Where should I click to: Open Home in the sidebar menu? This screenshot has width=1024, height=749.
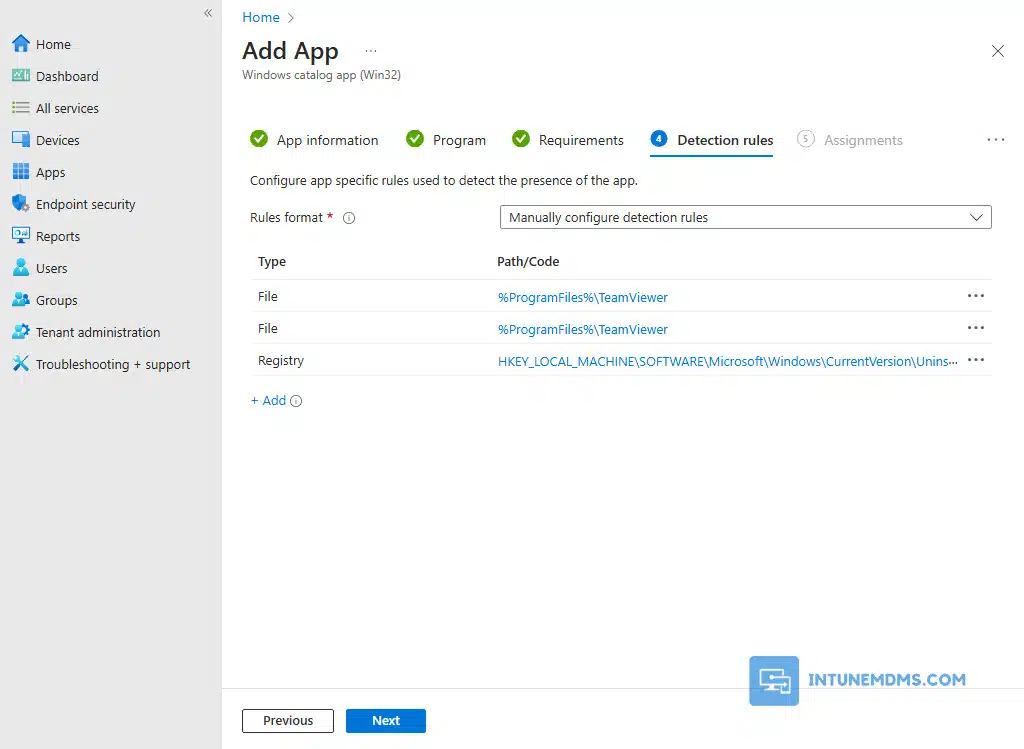pos(53,44)
